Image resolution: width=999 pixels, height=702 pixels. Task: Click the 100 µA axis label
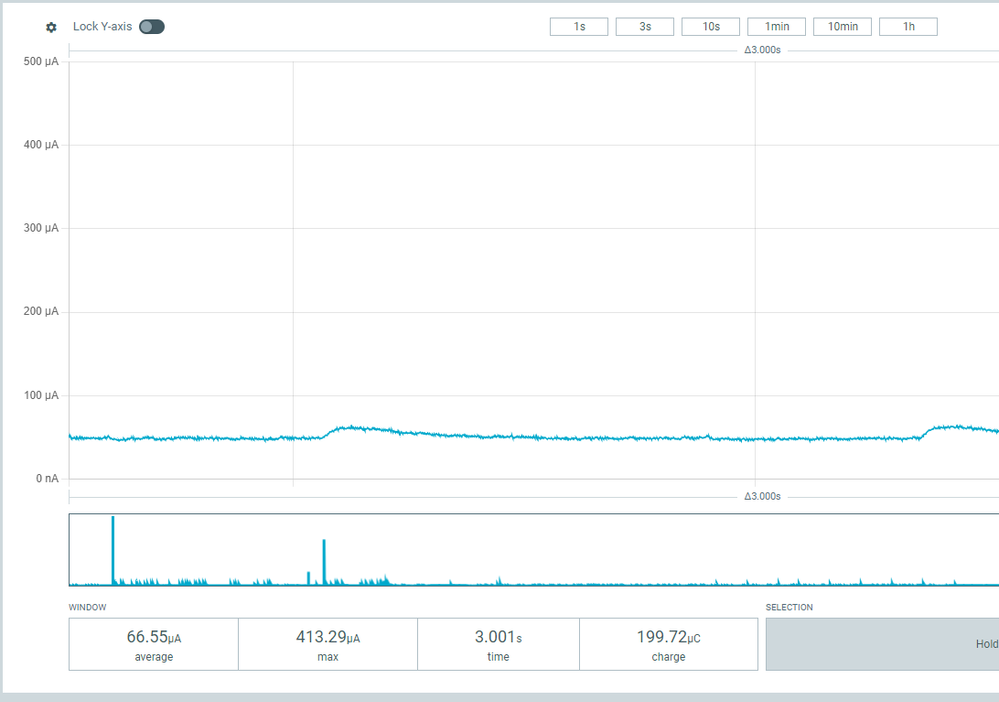(41, 396)
